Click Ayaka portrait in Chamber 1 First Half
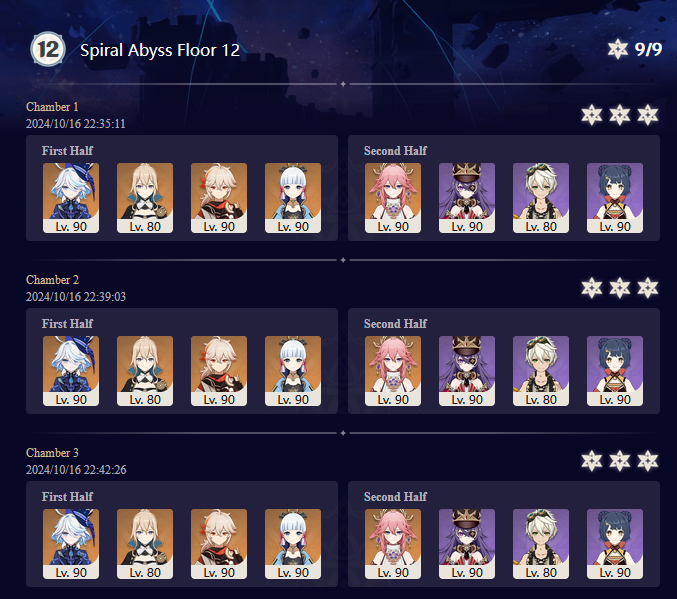This screenshot has width=677, height=599. click(x=293, y=198)
